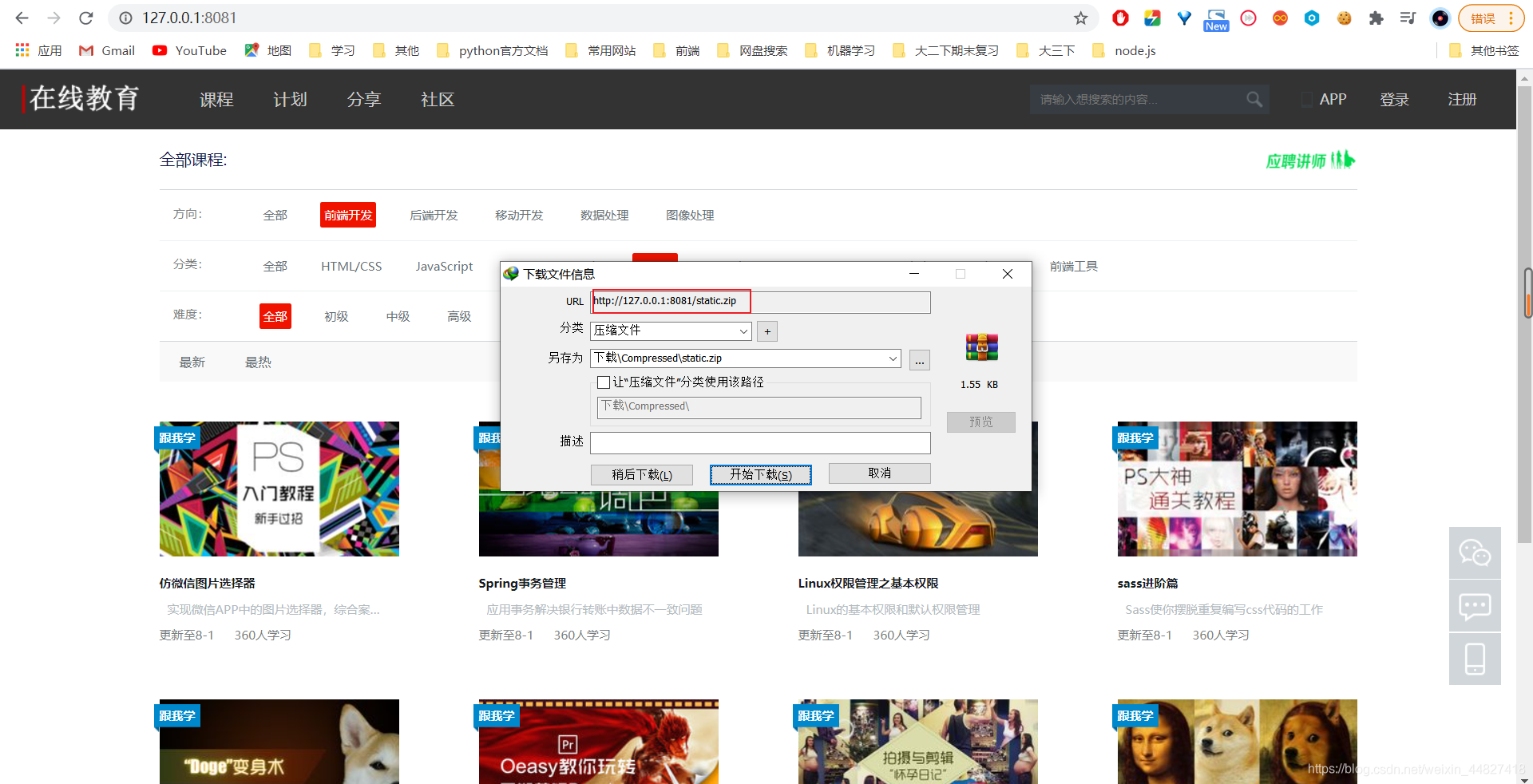
Task: Bookmark this page with the star icon
Action: (1080, 18)
